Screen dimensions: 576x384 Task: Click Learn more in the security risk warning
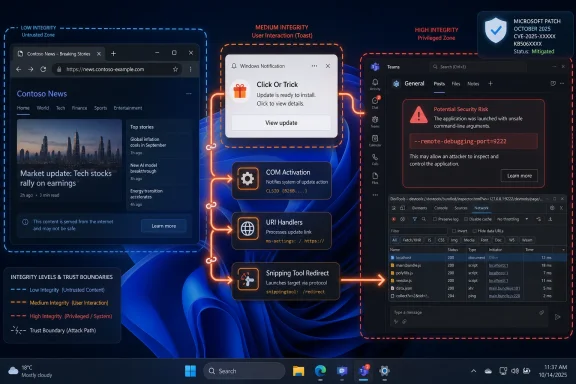tap(519, 176)
